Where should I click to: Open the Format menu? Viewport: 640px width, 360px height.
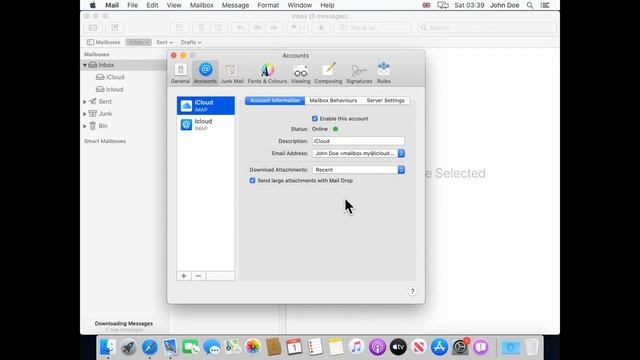pos(268,5)
